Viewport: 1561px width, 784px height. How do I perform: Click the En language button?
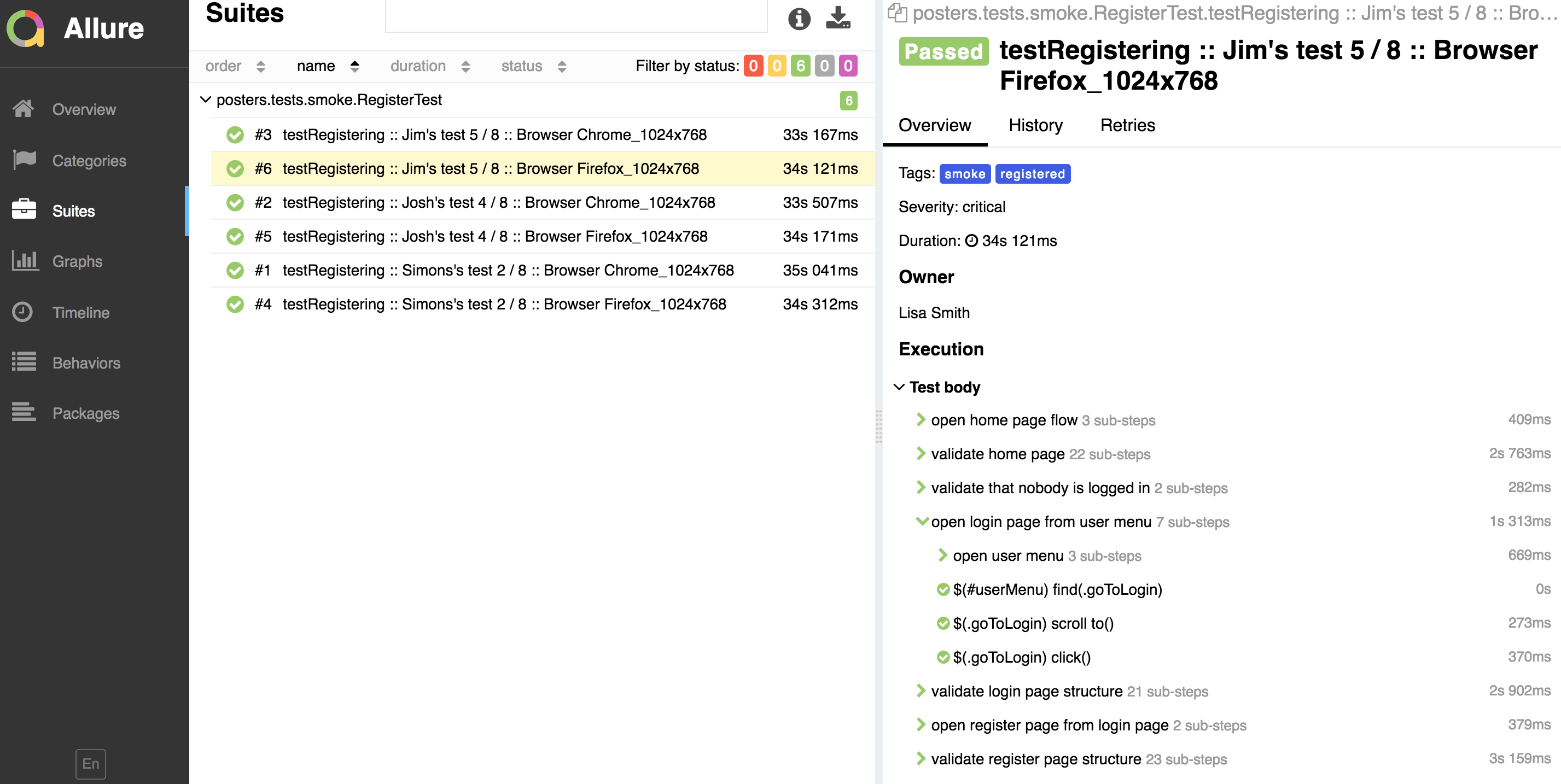click(90, 763)
